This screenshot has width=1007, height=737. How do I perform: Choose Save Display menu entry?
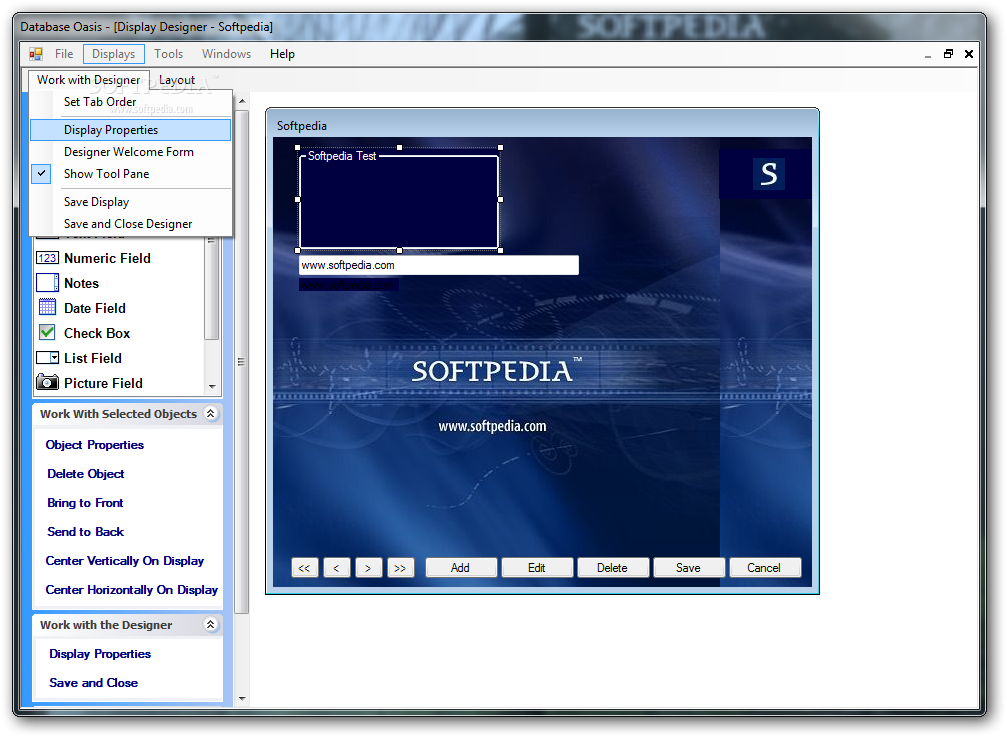pyautogui.click(x=130, y=202)
